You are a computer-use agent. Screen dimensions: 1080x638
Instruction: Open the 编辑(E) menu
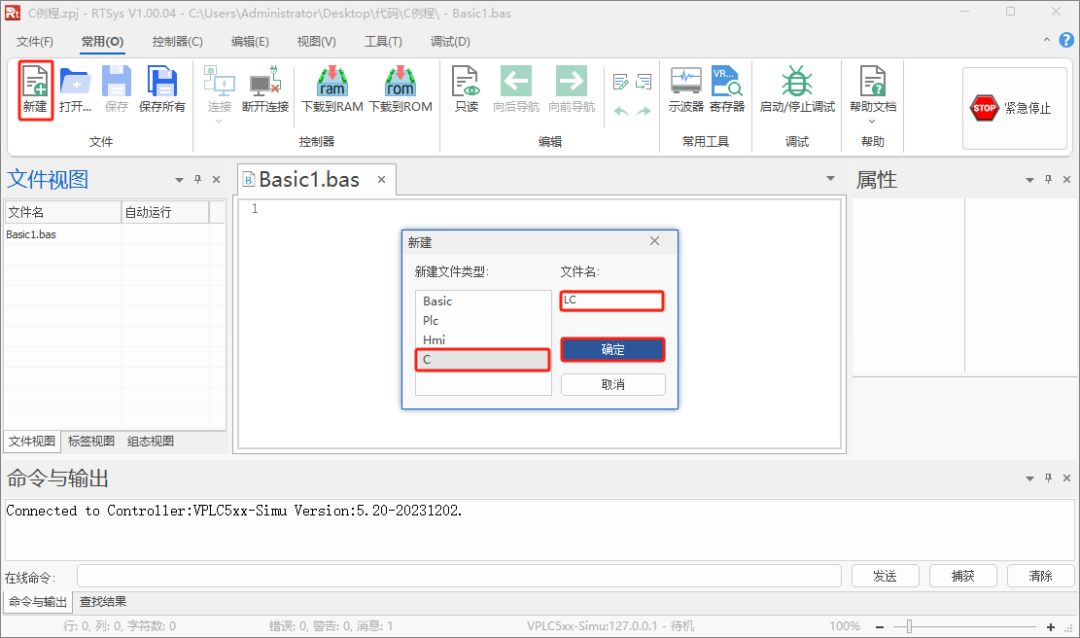point(250,41)
